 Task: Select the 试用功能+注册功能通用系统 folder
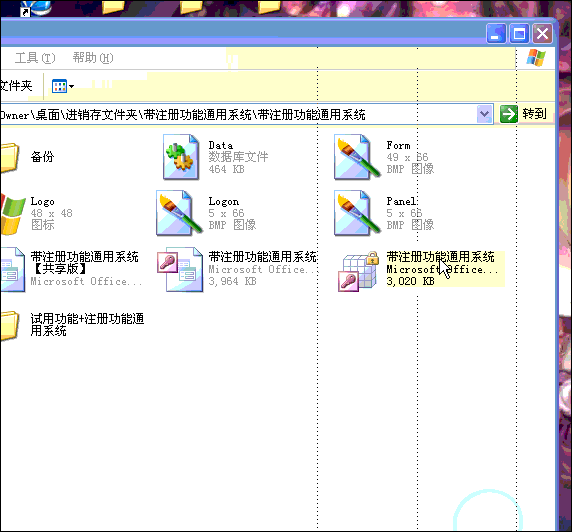(x=9, y=325)
